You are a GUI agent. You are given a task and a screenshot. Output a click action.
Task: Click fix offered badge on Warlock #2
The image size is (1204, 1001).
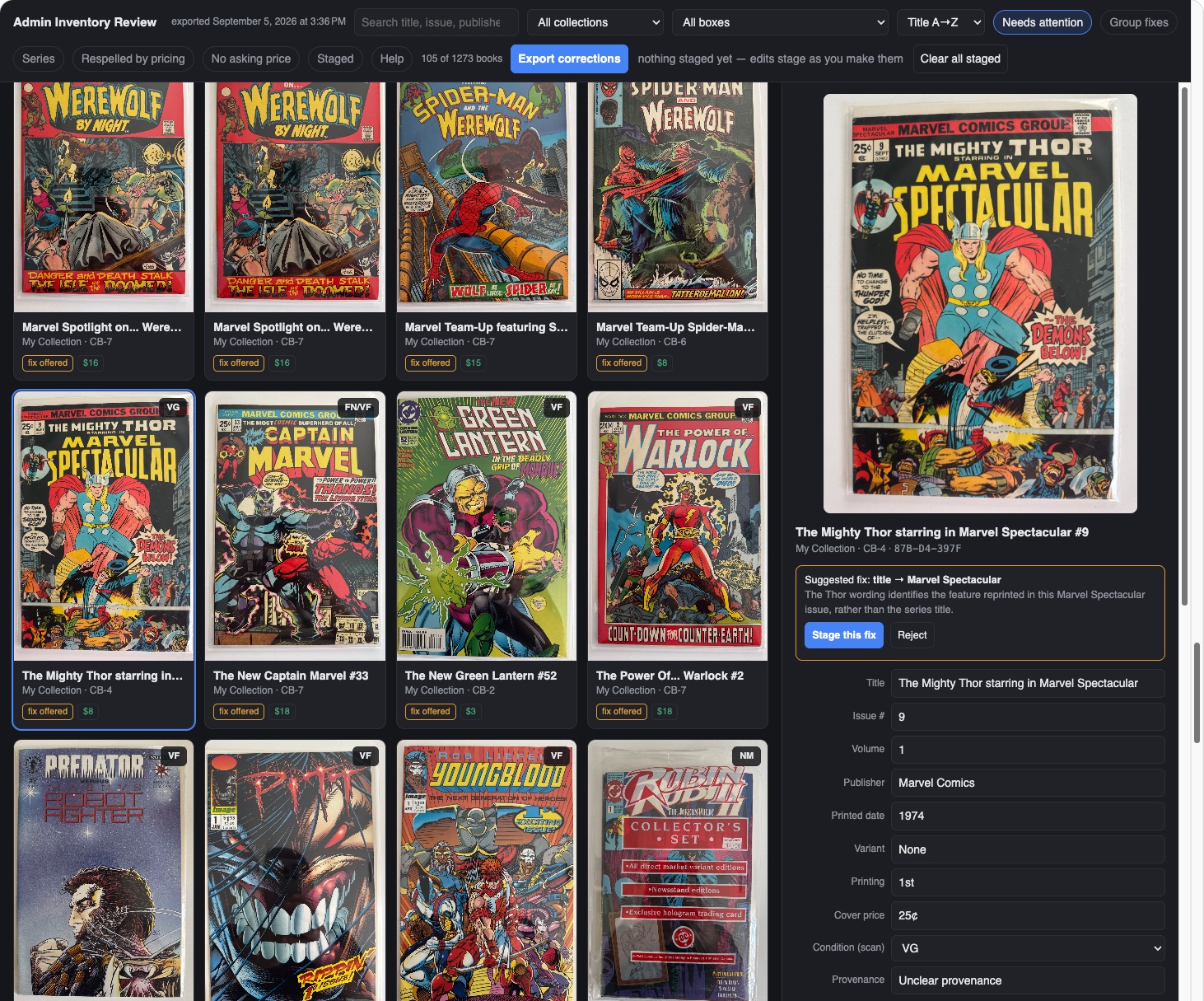622,711
